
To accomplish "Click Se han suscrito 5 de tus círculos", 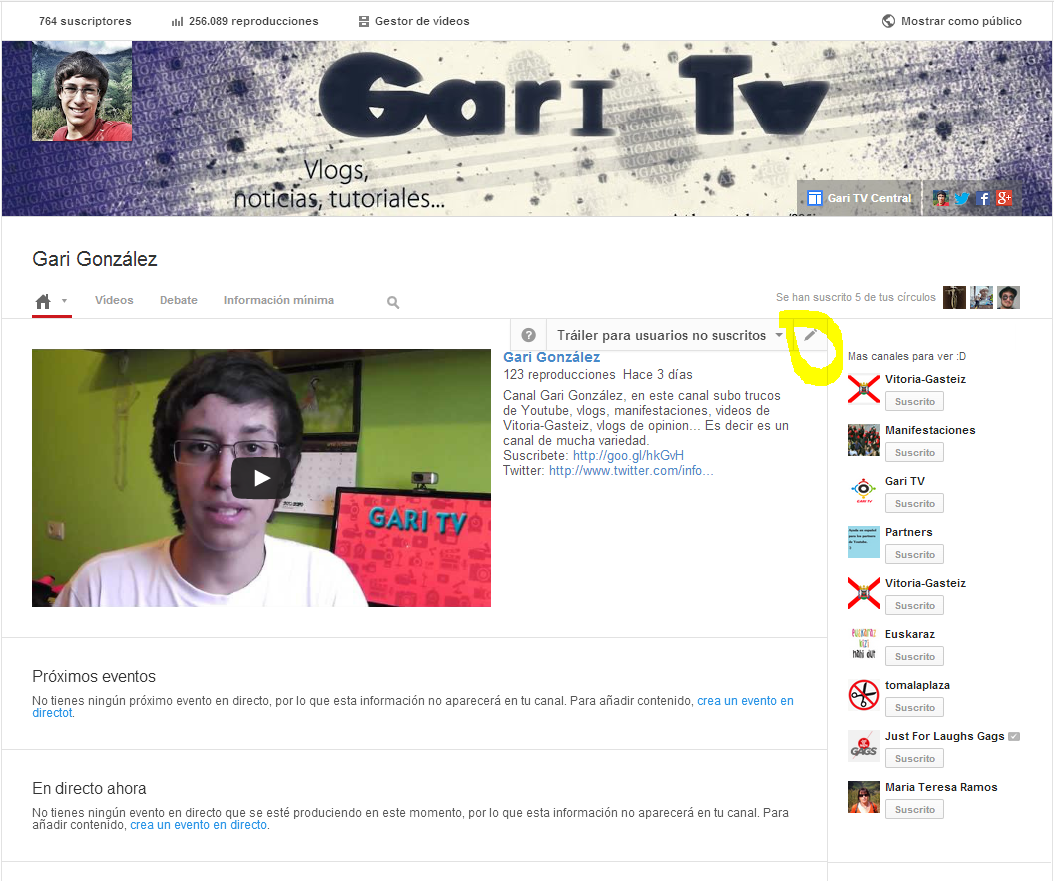I will coord(856,297).
